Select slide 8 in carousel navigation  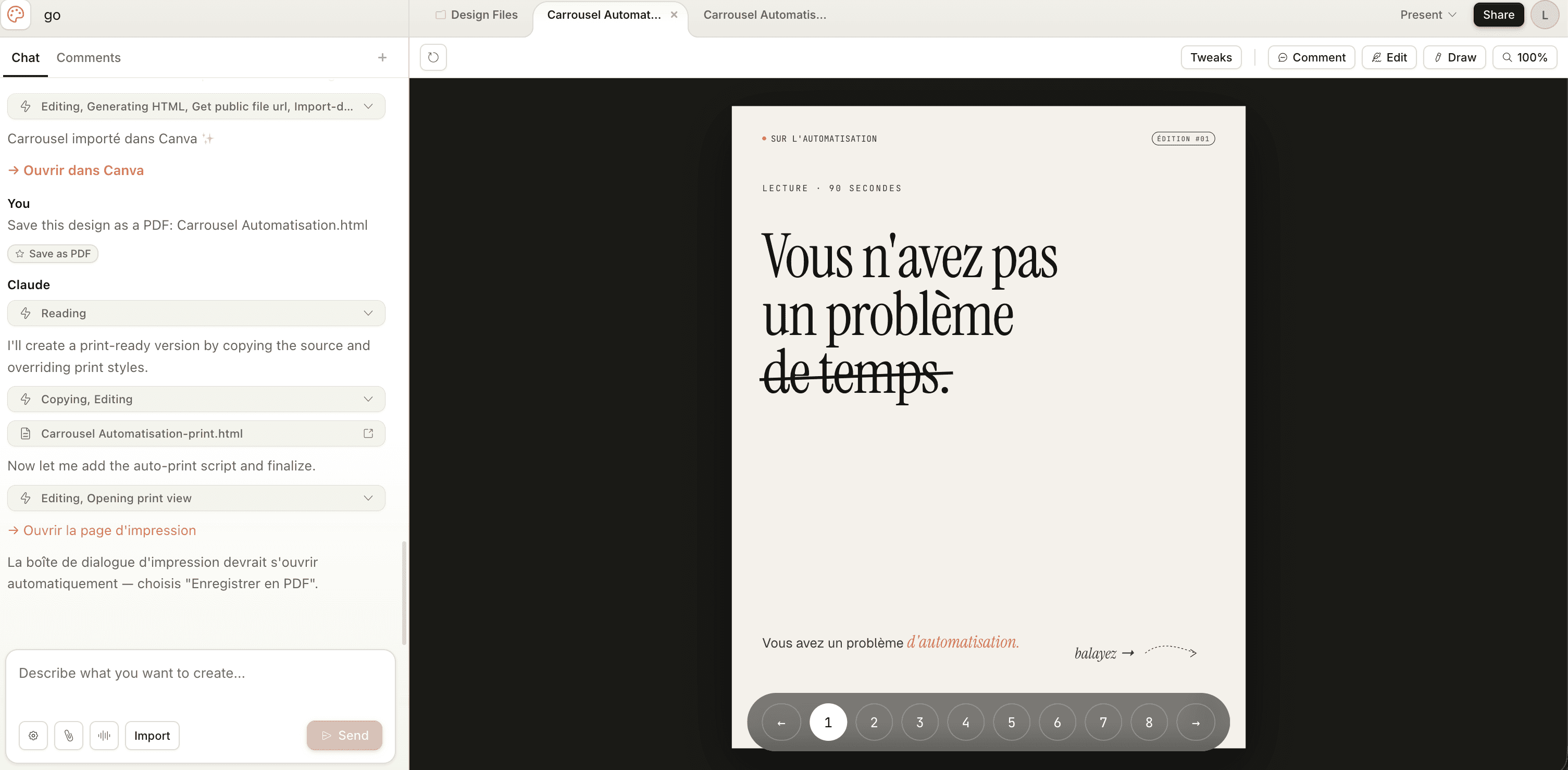1149,723
